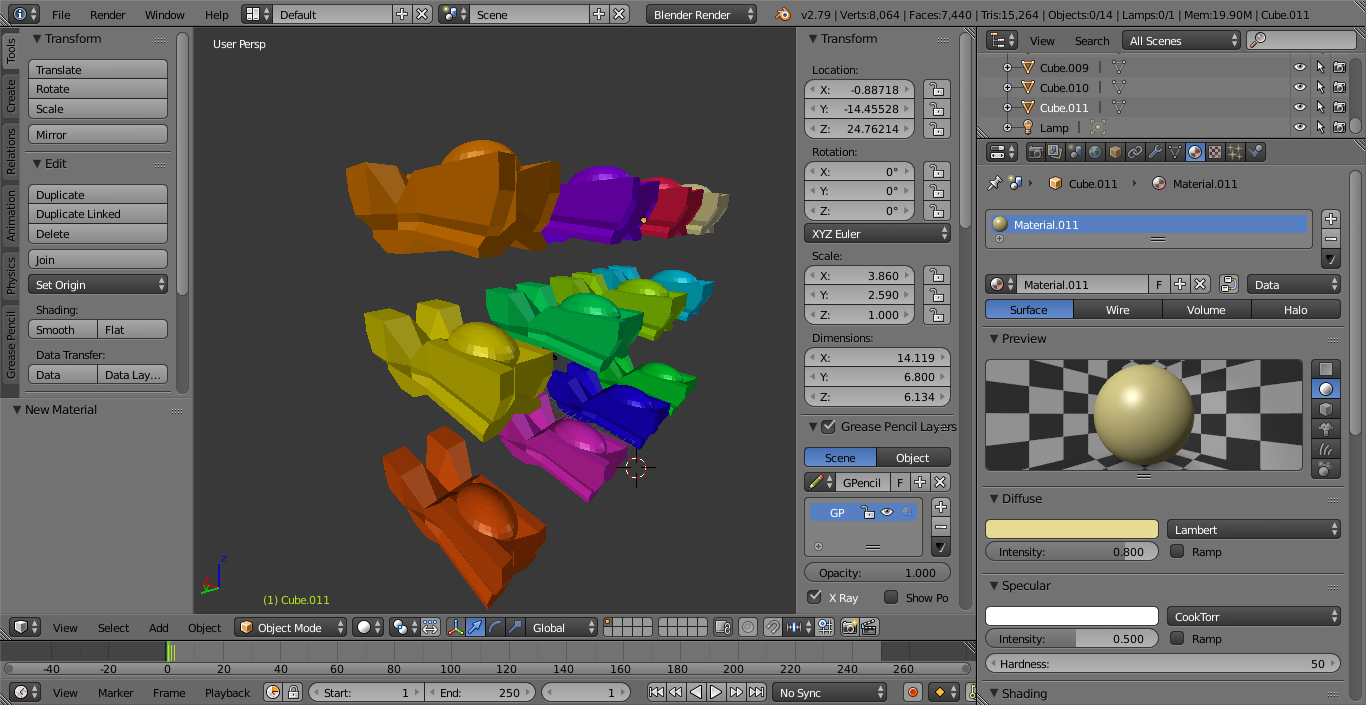This screenshot has height=705, width=1366.
Task: Click the Render camera properties icon
Action: point(1035,152)
